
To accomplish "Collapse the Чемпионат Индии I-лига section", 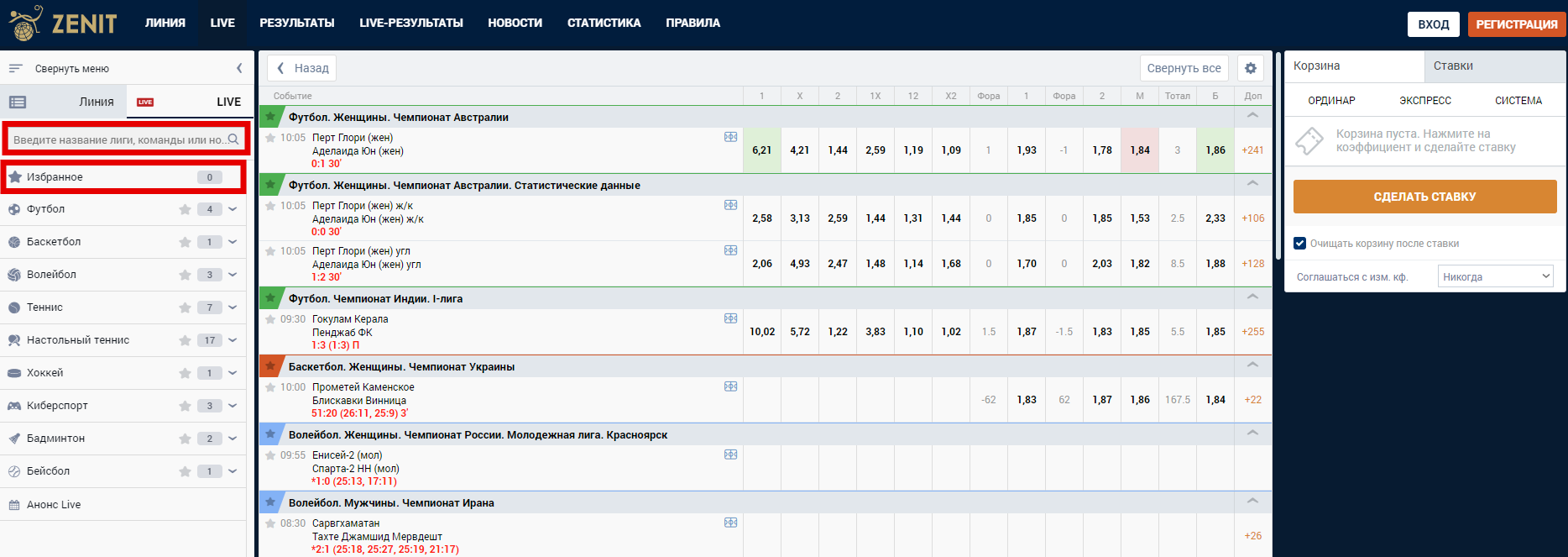I will tap(1252, 297).
